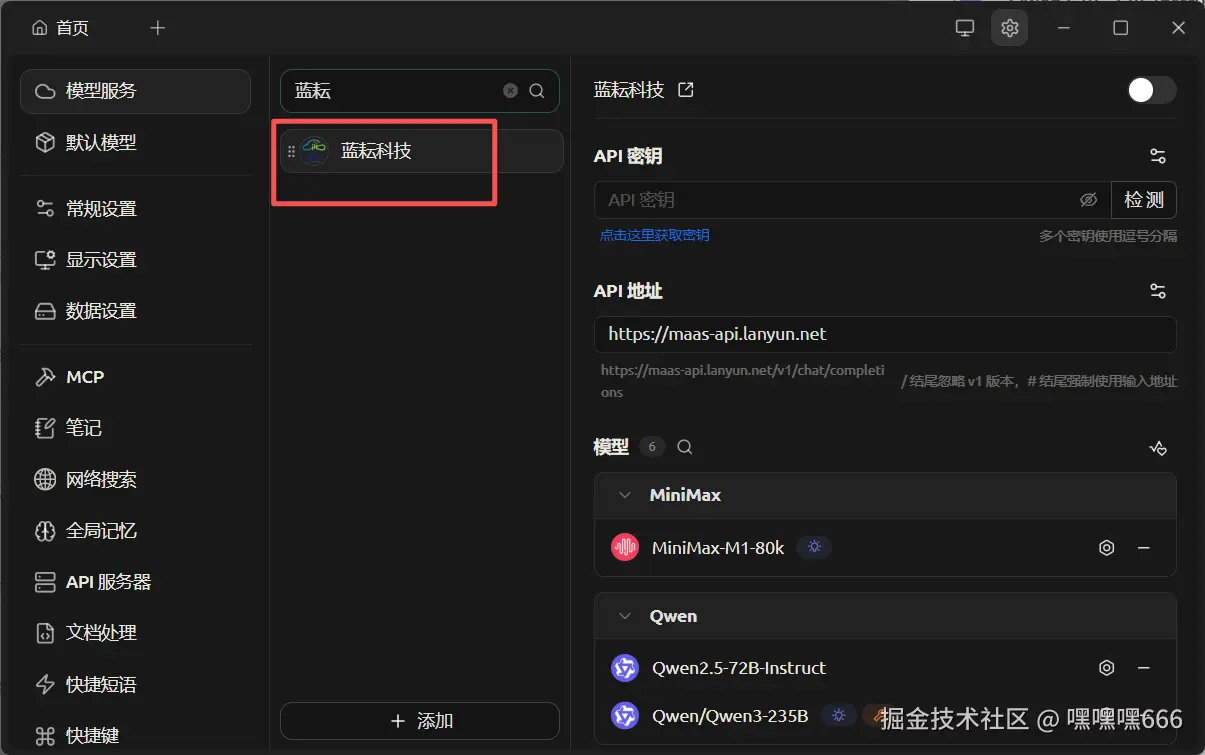This screenshot has height=755, width=1205.
Task: Click the monitor icon in the title bar
Action: (964, 27)
